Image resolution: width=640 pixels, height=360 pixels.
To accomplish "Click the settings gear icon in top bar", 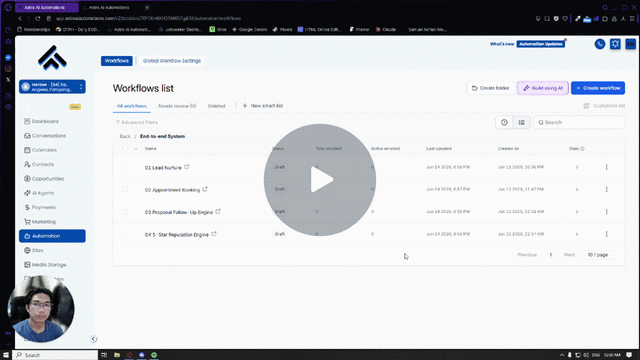I will [x=615, y=44].
